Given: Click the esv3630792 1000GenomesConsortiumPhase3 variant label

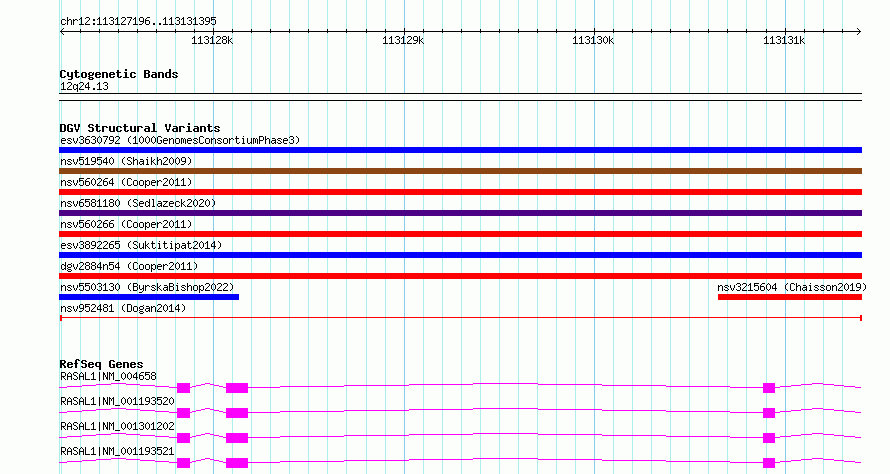Looking at the screenshot, I should (180, 140).
